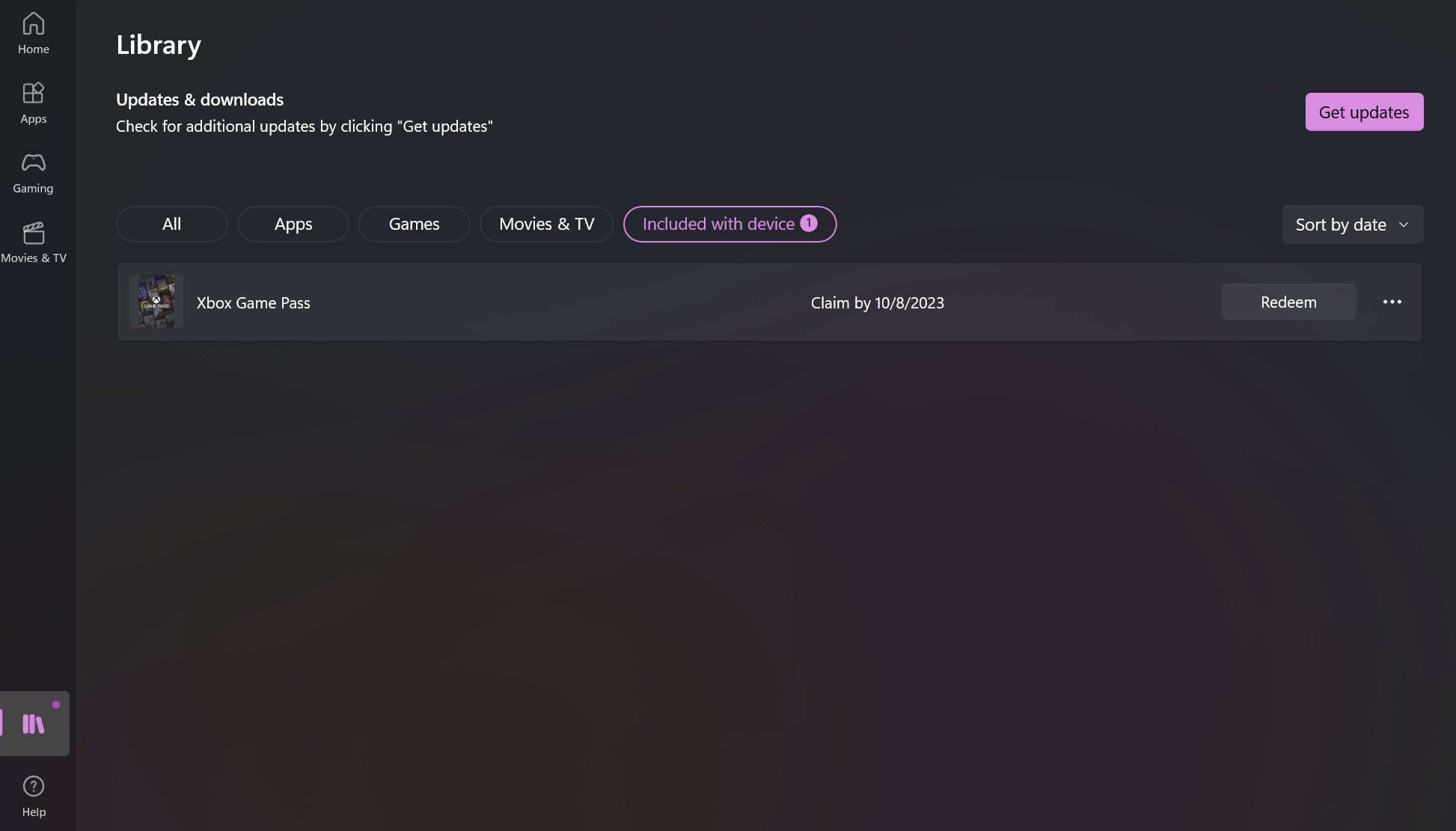Click the Get updates button

1364,112
